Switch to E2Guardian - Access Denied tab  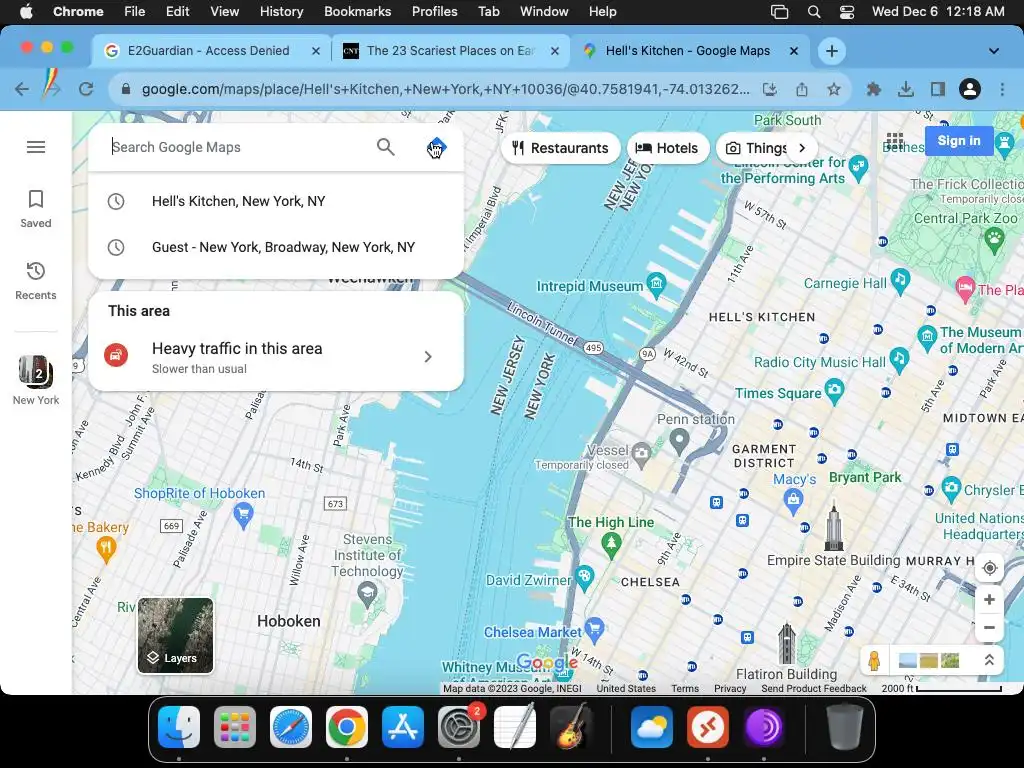[208, 51]
